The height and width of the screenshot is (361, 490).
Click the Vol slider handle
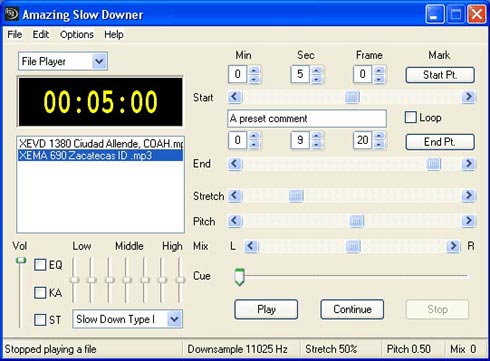[x=21, y=260]
